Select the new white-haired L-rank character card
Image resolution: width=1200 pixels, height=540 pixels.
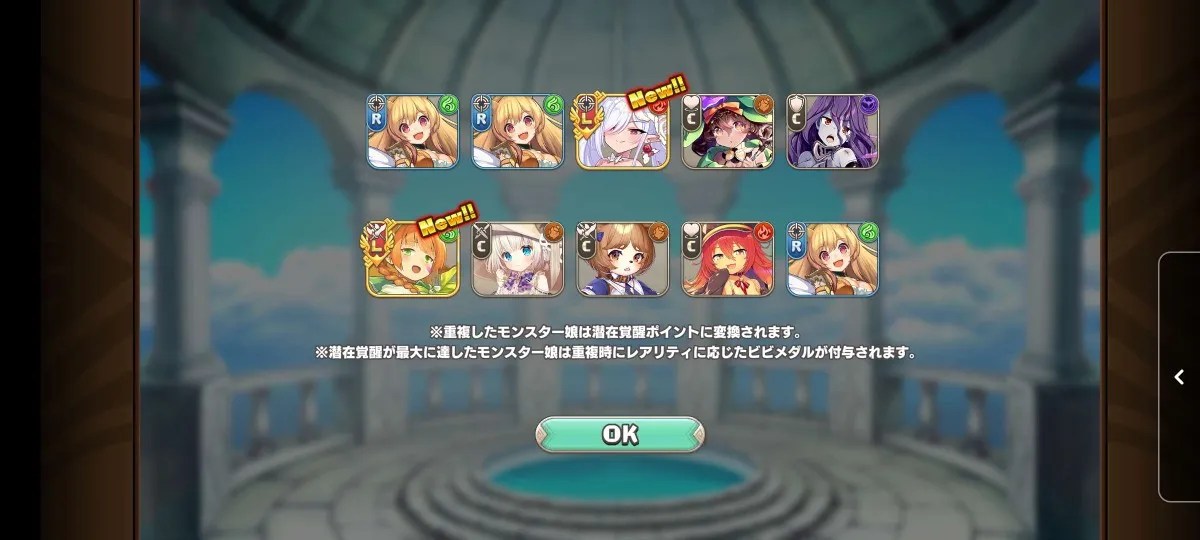pos(622,131)
